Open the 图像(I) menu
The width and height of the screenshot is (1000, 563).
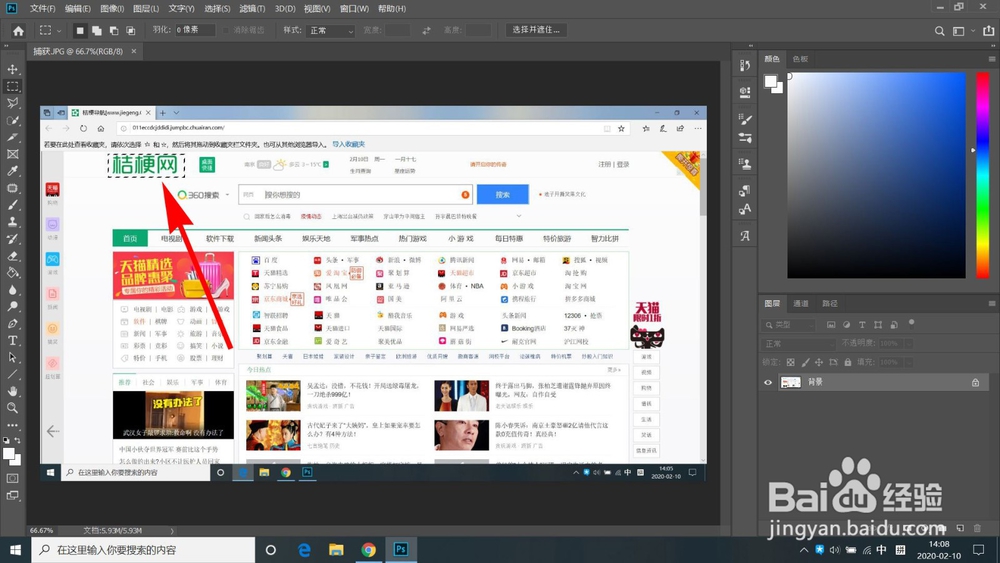click(112, 8)
